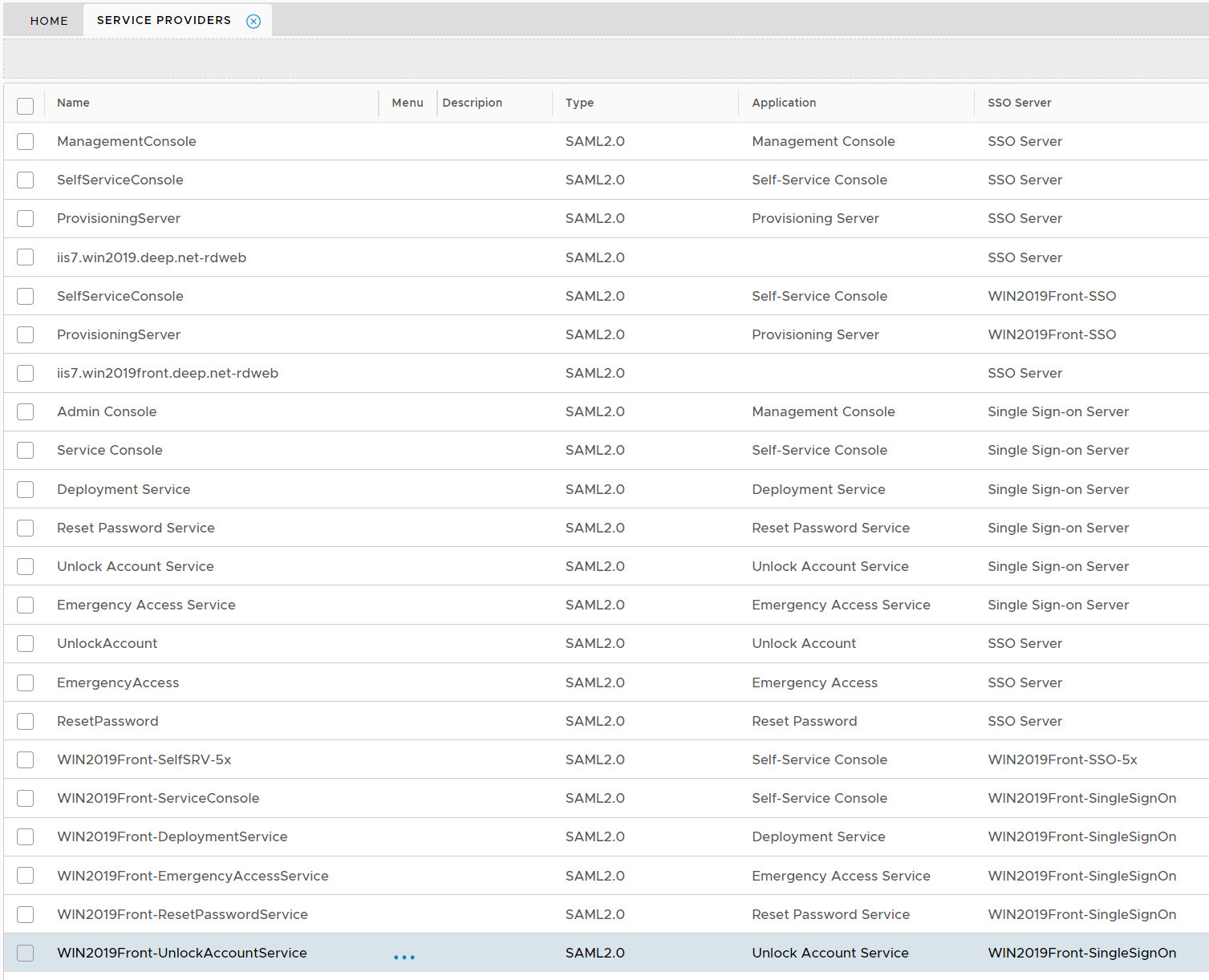Click the Application column header
This screenshot has width=1209, height=980.
tap(784, 103)
